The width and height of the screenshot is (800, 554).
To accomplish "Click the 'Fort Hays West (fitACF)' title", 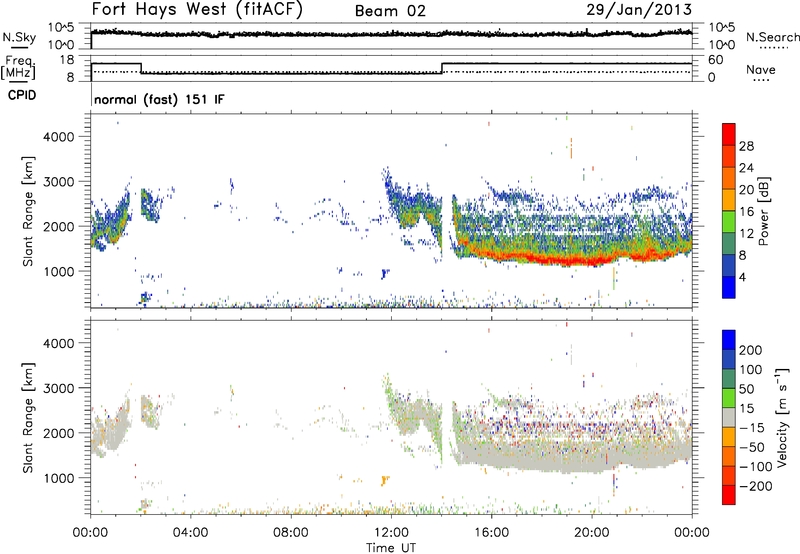I will click(x=196, y=9).
